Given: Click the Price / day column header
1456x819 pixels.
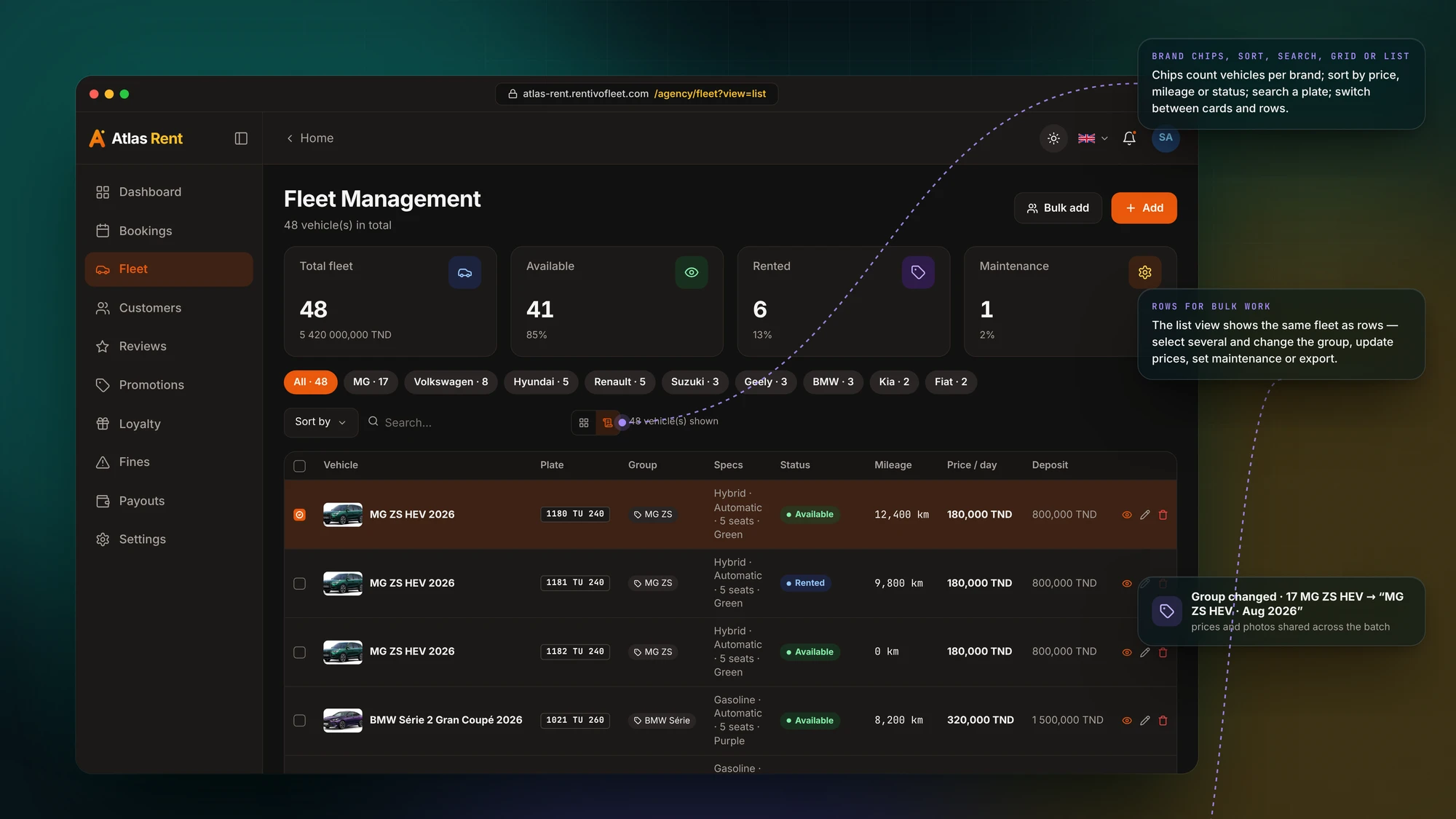Looking at the screenshot, I should (971, 465).
